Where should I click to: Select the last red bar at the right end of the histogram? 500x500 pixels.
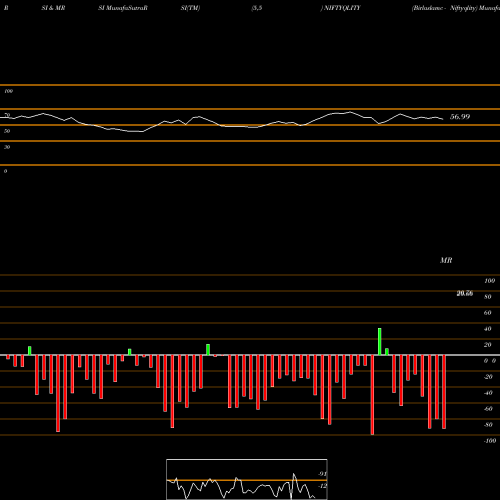(444, 392)
